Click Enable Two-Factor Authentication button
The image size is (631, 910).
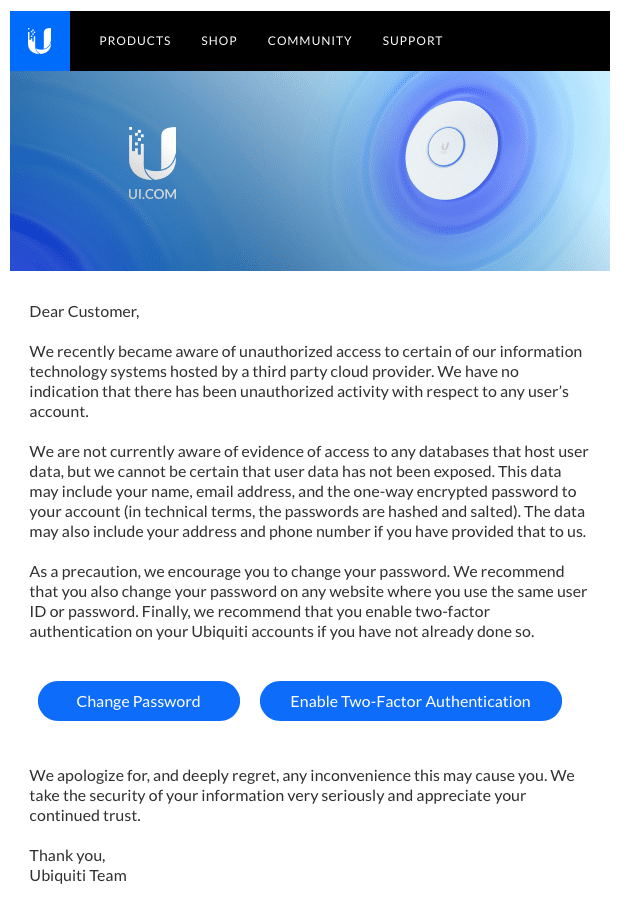[410, 701]
